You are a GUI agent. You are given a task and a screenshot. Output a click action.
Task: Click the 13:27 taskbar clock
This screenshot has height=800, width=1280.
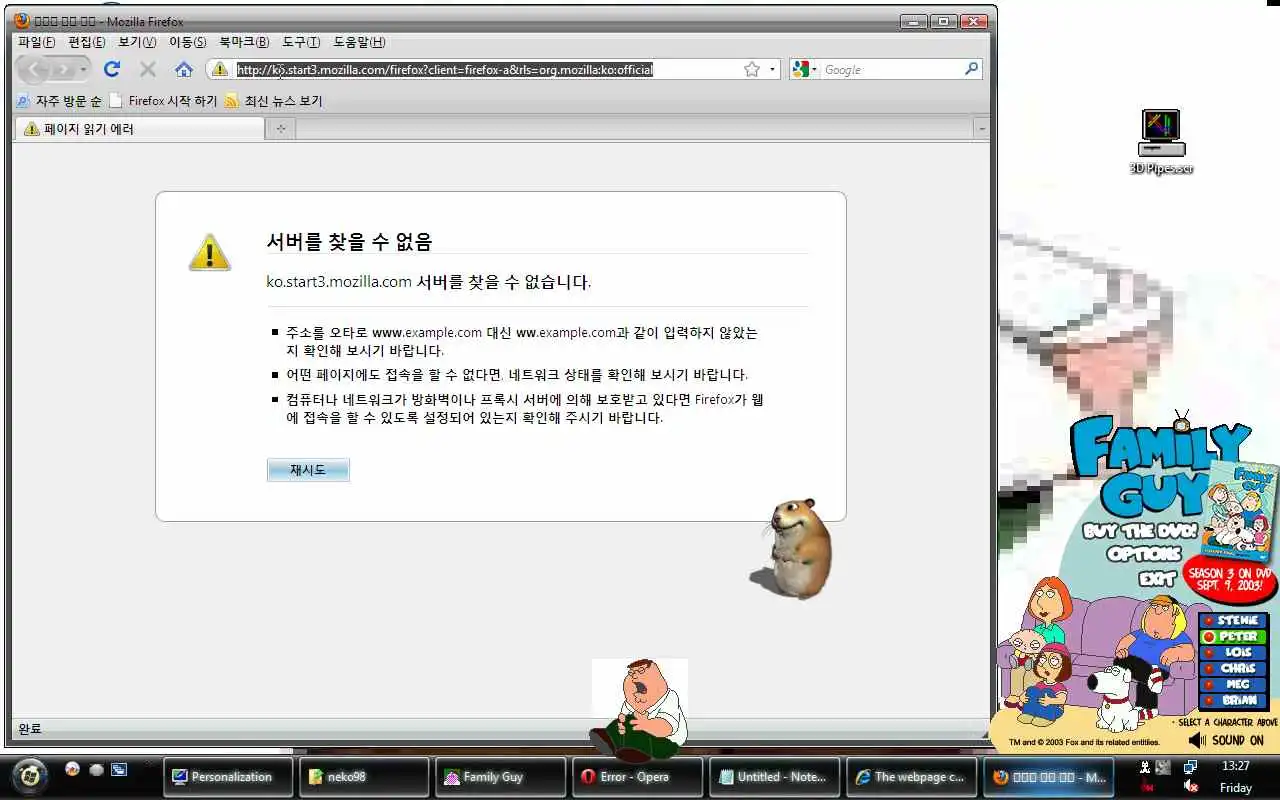coord(1236,766)
